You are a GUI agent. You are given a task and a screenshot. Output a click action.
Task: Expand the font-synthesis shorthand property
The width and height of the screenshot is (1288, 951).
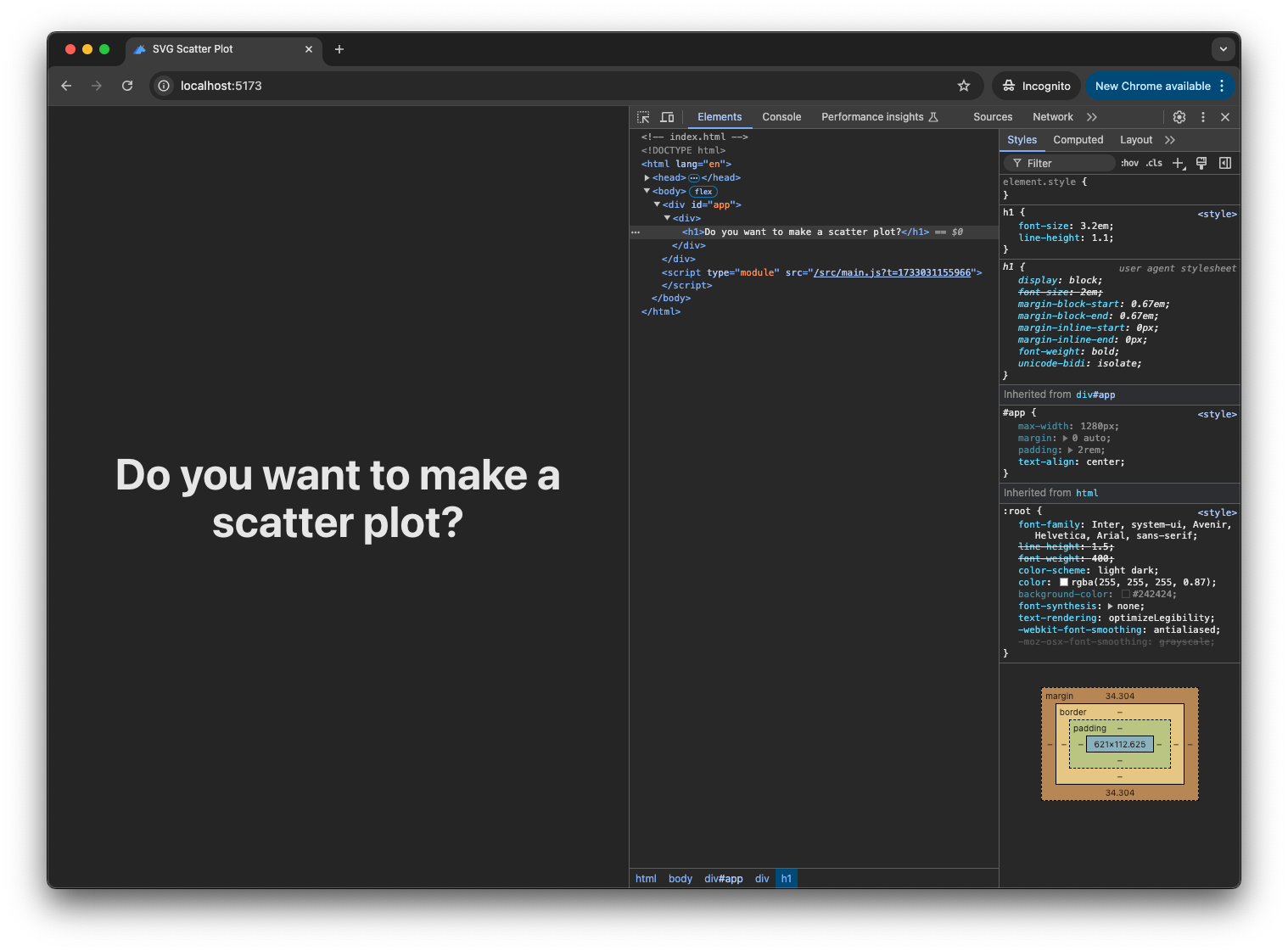tap(1110, 607)
